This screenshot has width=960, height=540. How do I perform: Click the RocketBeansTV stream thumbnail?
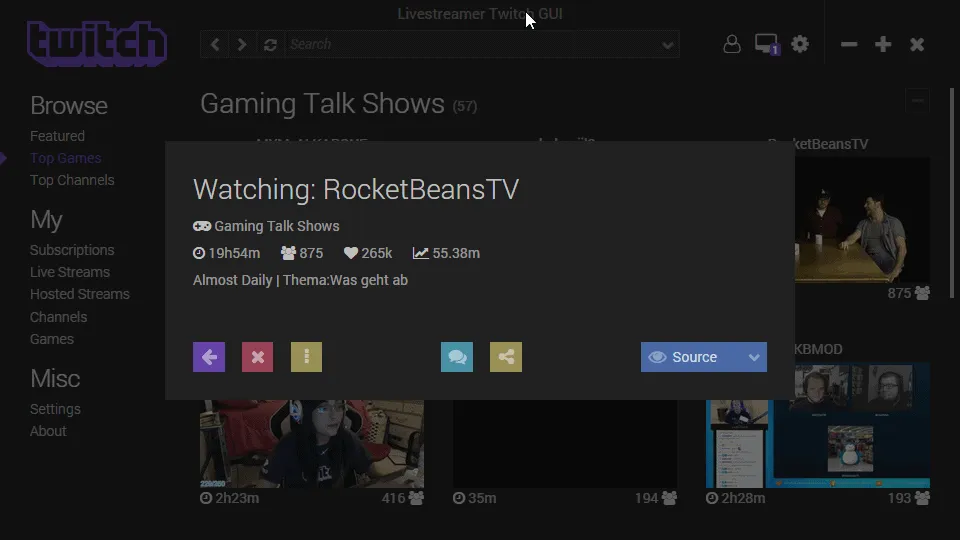(x=862, y=220)
